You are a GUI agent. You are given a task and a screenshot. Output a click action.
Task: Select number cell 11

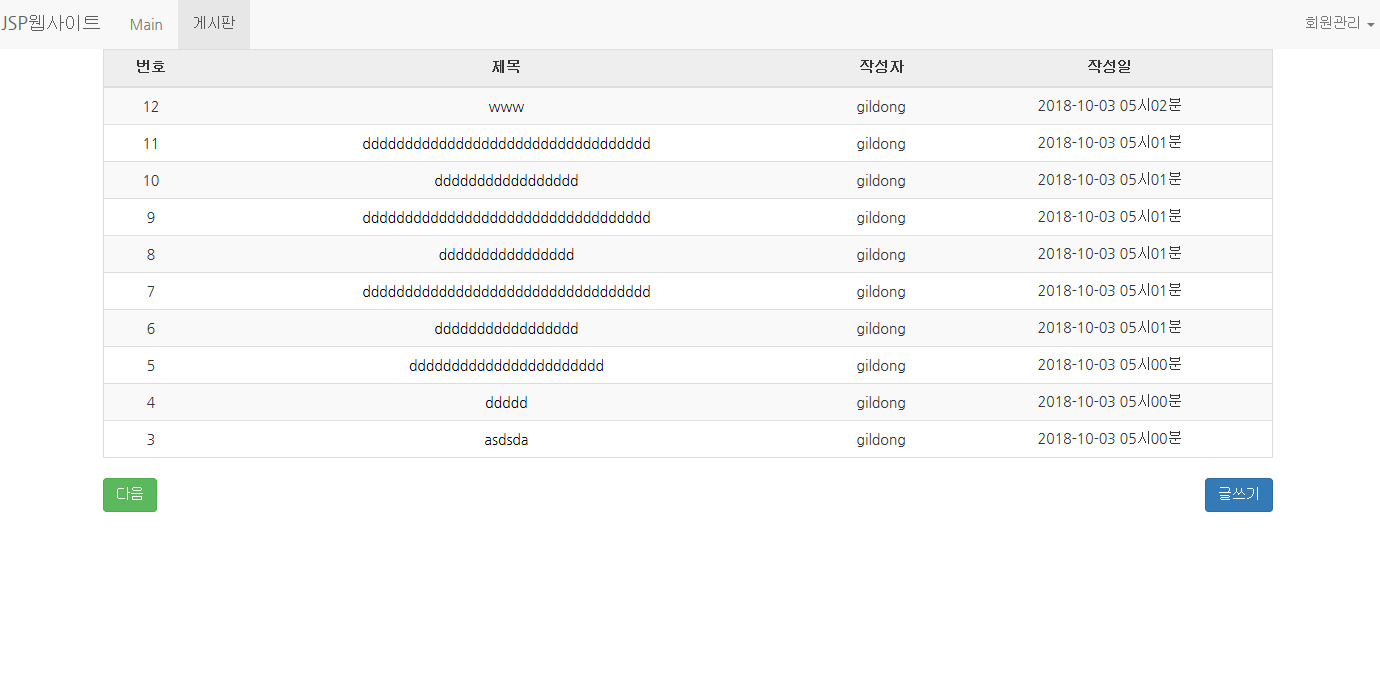tap(151, 143)
